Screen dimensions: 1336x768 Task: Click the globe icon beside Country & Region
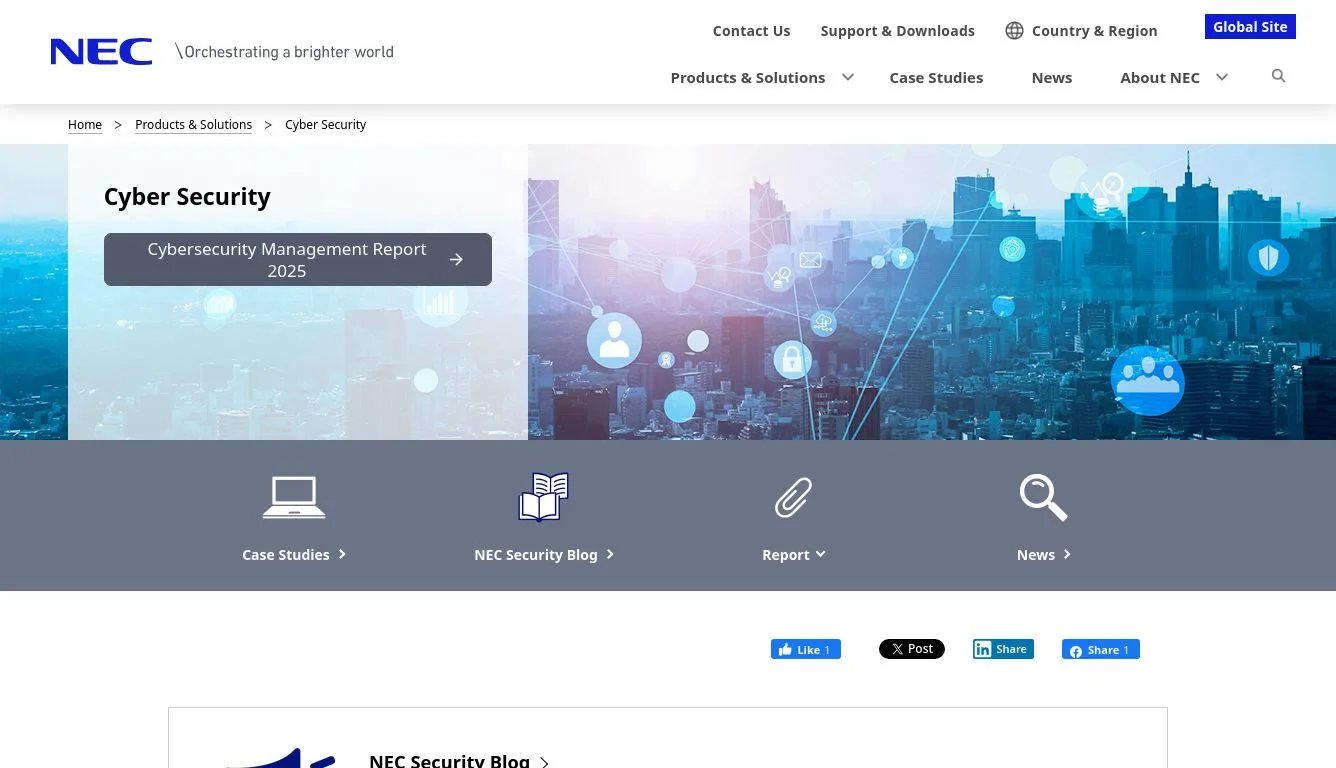[1014, 31]
